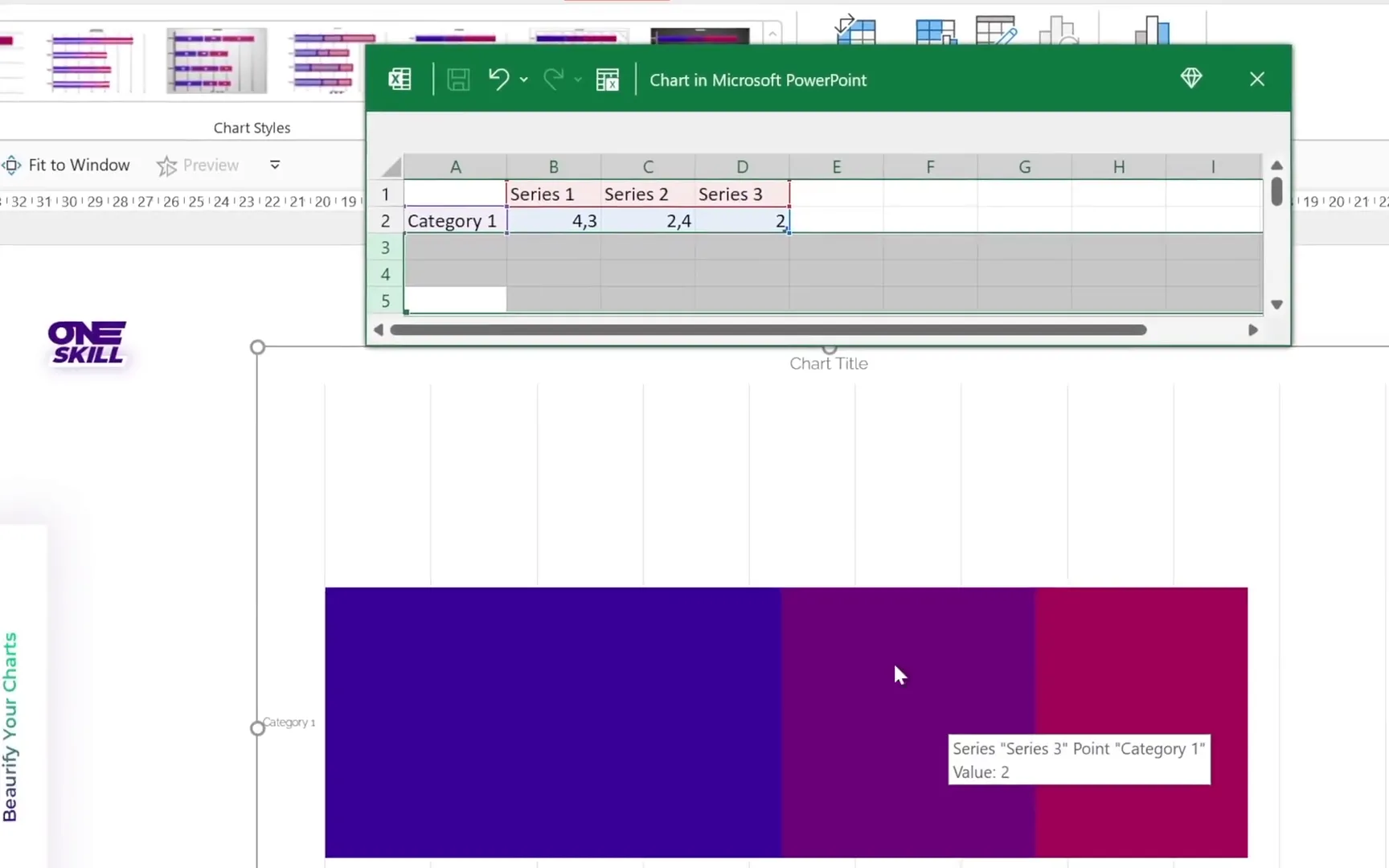
Task: Select column D header
Action: pos(742,166)
